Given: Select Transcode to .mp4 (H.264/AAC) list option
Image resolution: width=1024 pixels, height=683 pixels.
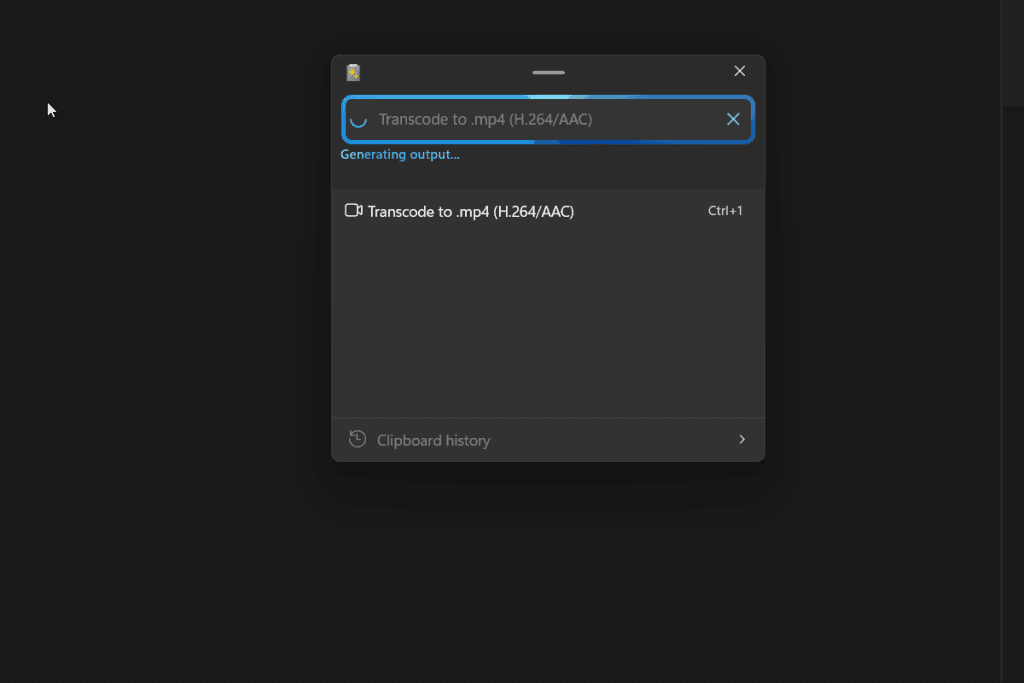Looking at the screenshot, I should click(x=548, y=211).
